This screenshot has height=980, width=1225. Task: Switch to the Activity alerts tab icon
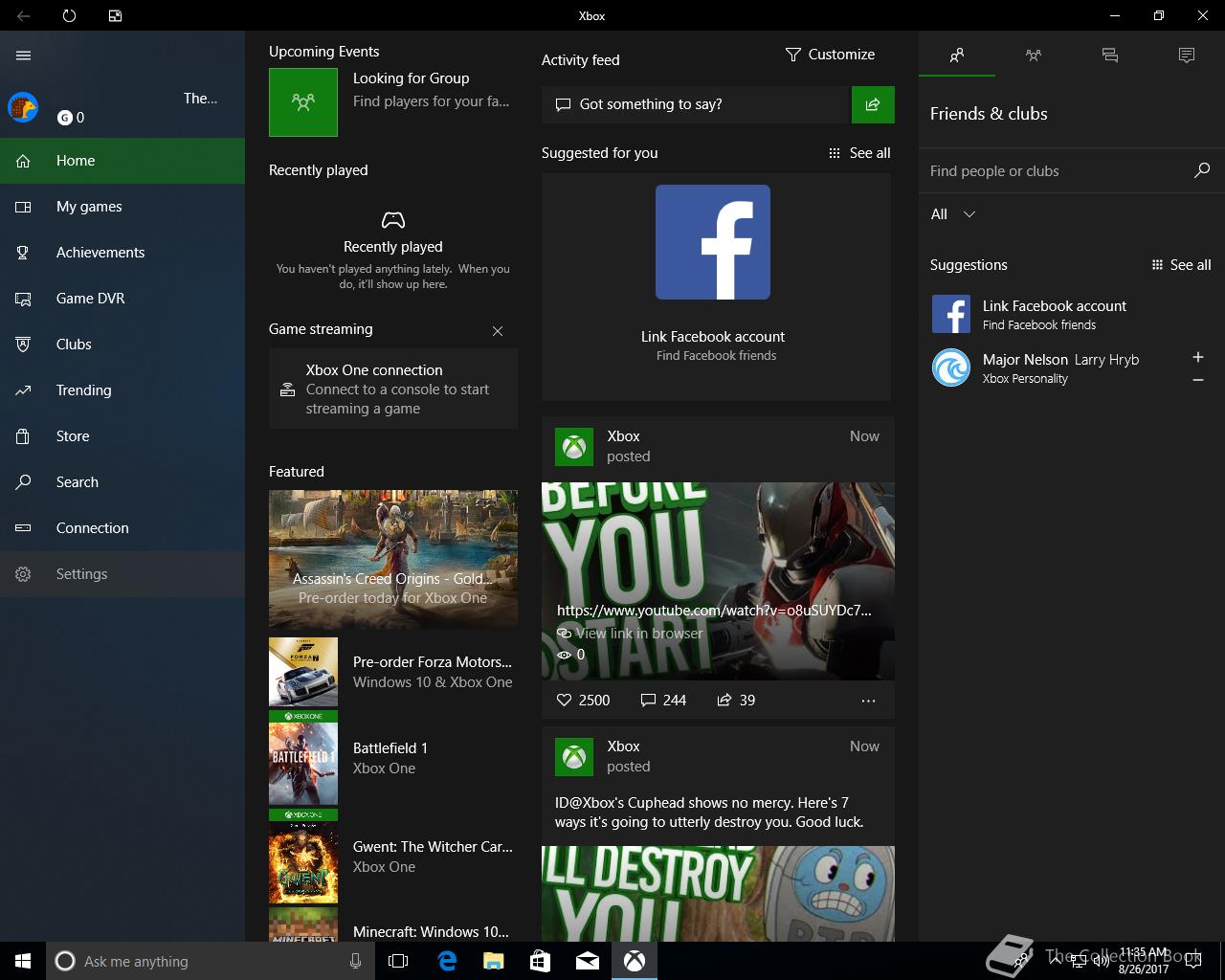(x=1187, y=56)
